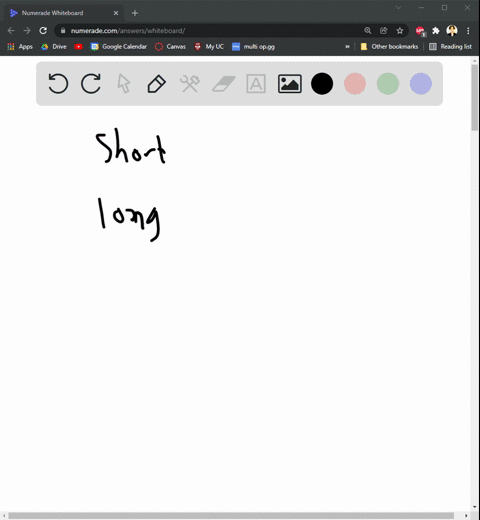Select the pen drawing tool
Screen dimensions: 480x520
(156, 83)
